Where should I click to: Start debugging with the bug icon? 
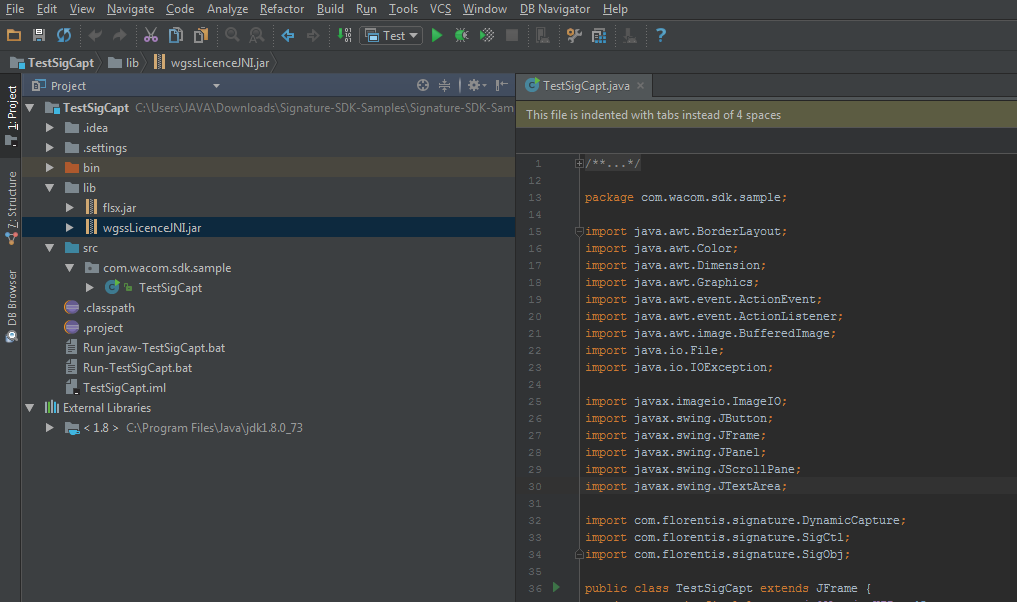[x=461, y=35]
